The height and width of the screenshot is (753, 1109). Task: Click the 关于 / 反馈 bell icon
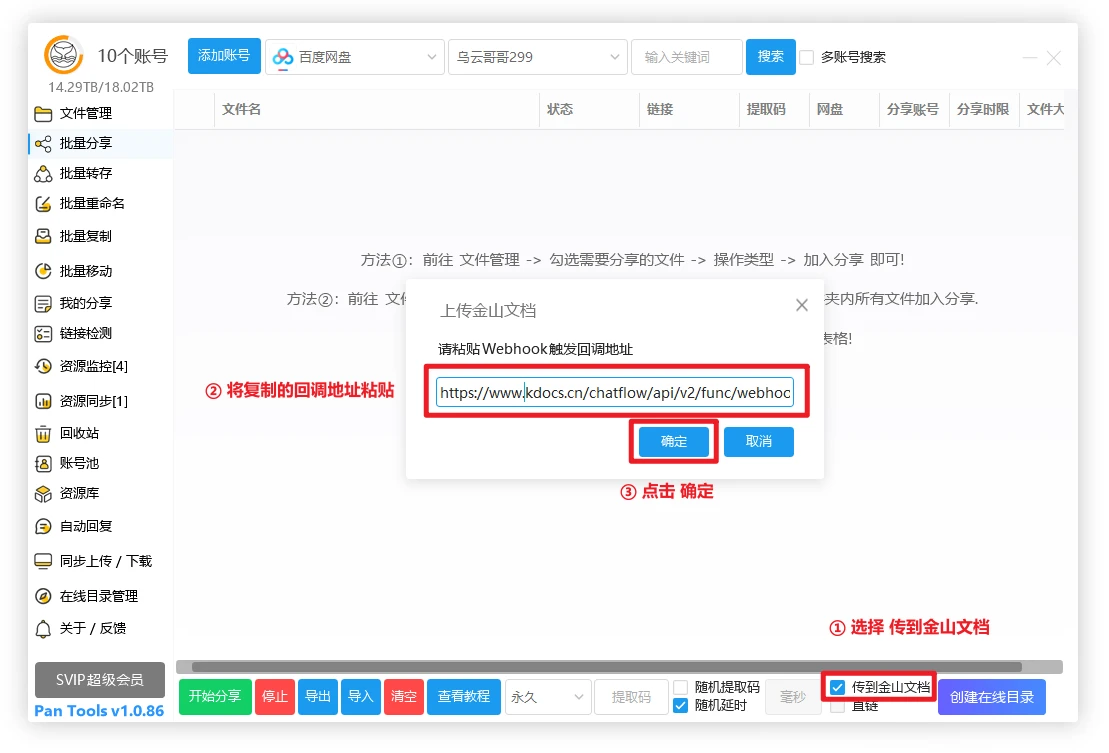click(x=43, y=629)
